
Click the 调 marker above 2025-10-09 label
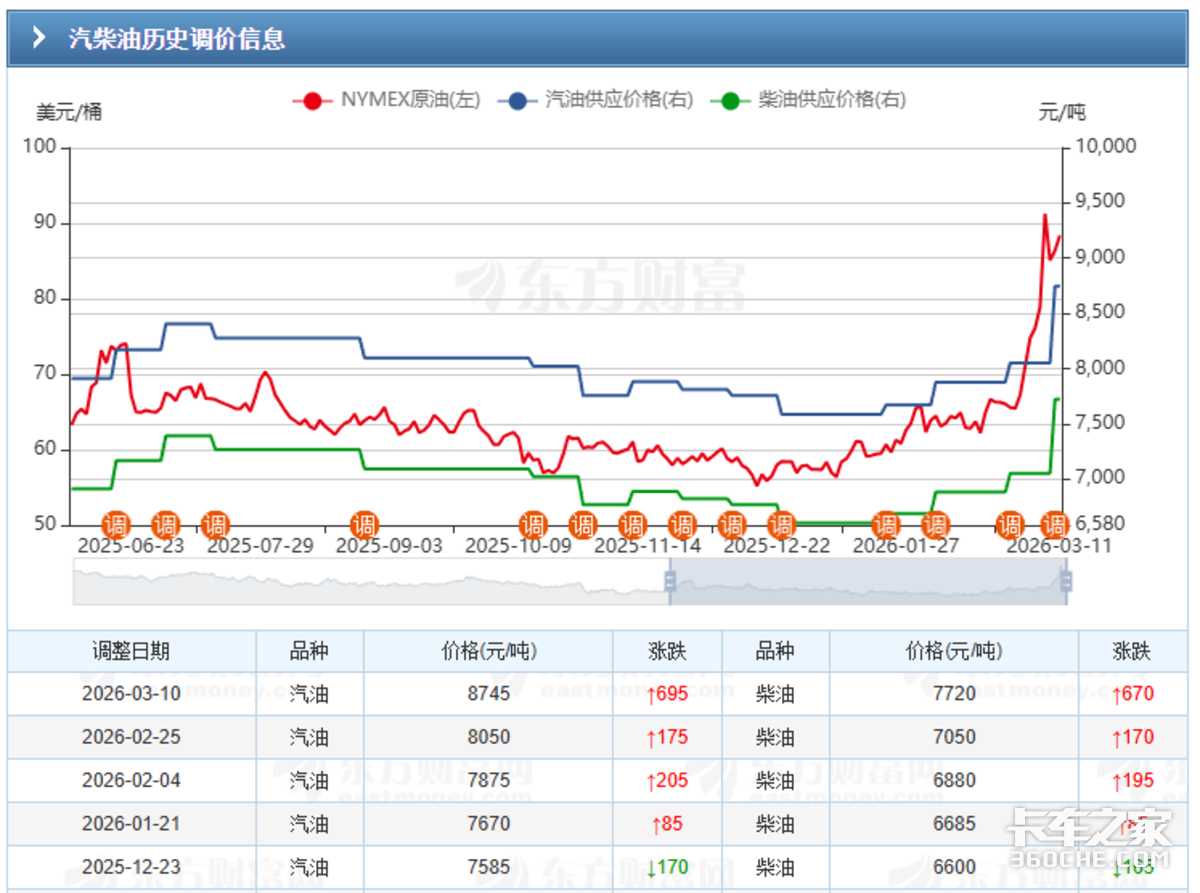[x=533, y=524]
